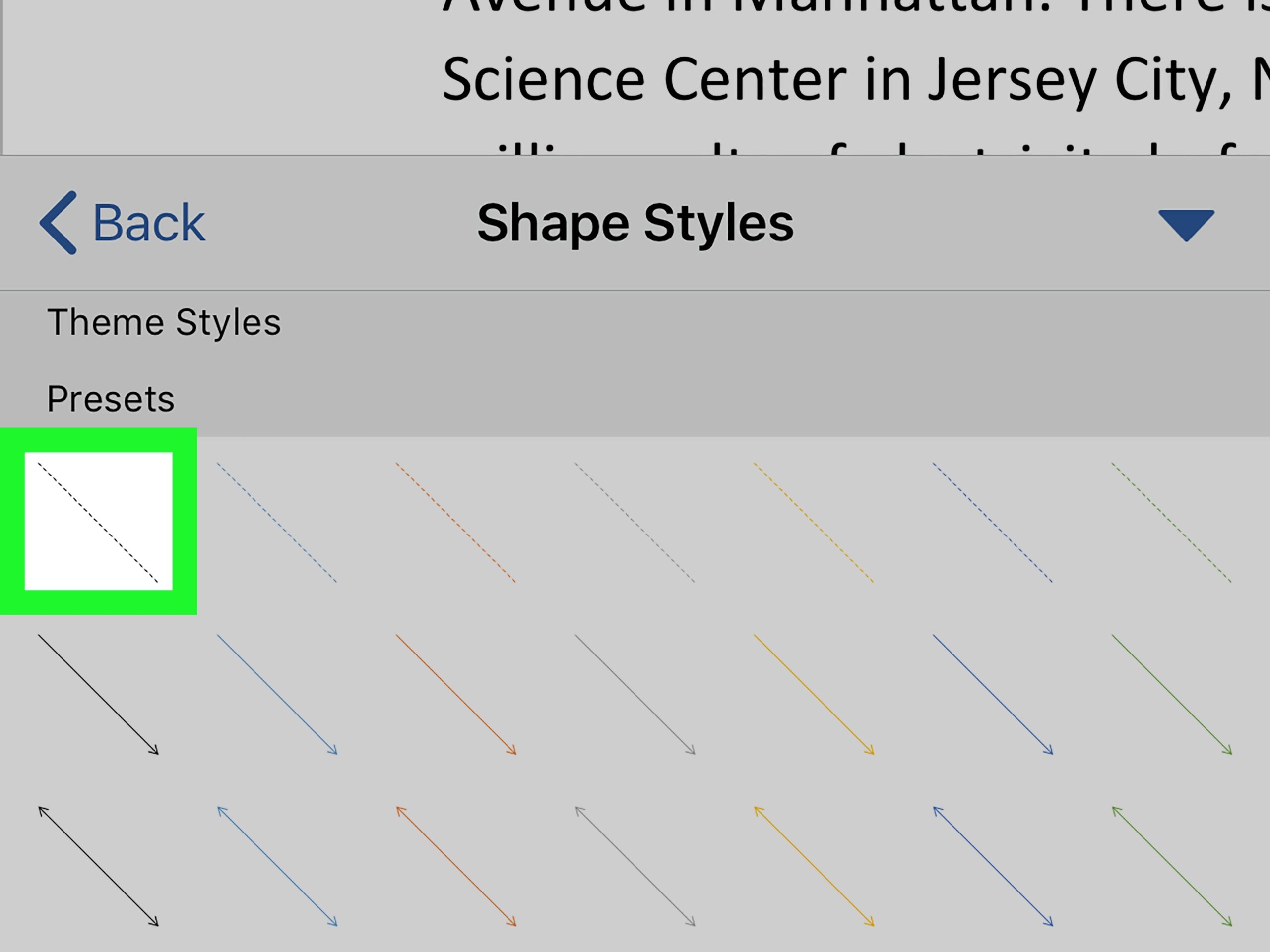This screenshot has height=952, width=1270.
Task: Choose the dark blue dashed line preset
Action: coord(993,522)
